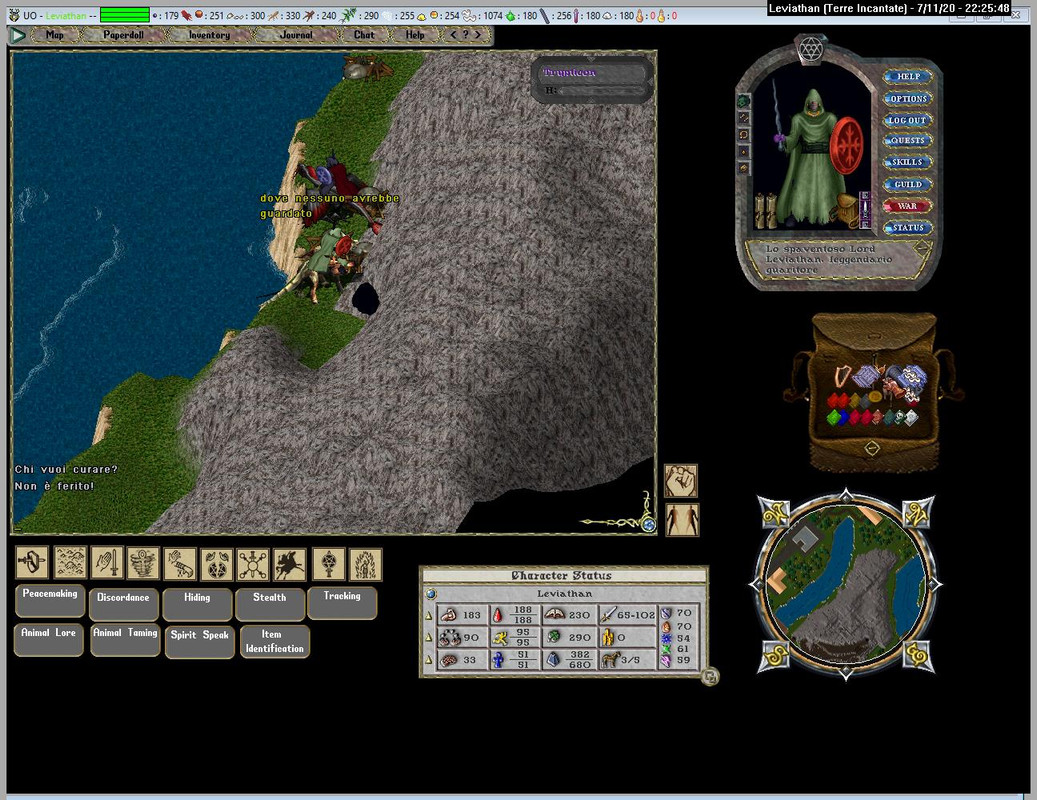
Task: Cast the flaming figure spell icon
Action: [366, 565]
